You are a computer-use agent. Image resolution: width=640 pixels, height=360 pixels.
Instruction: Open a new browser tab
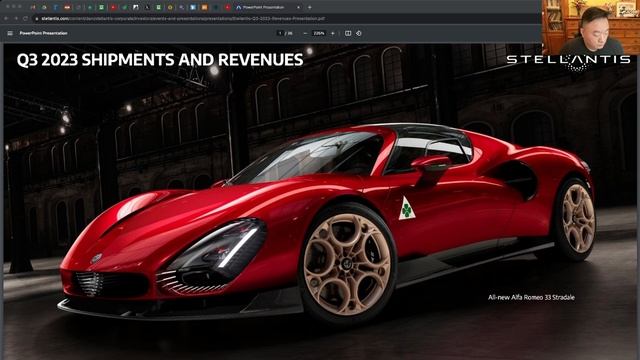310,7
